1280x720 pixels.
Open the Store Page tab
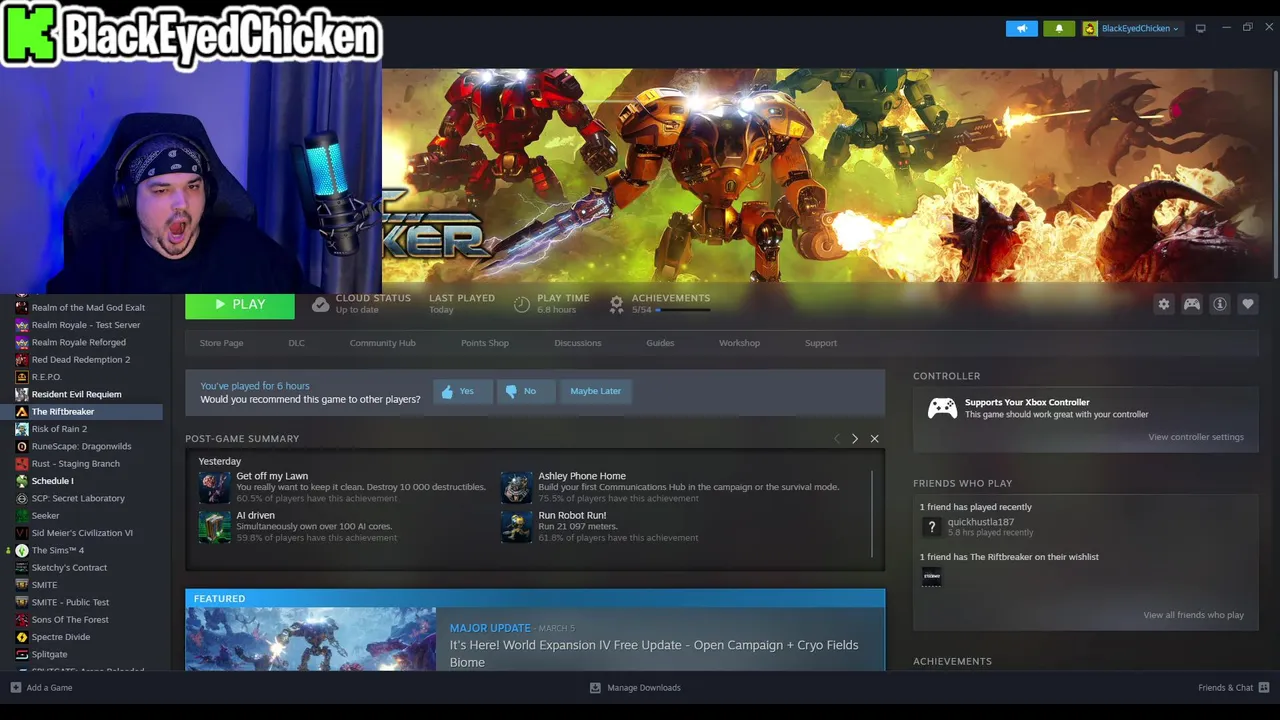pyautogui.click(x=221, y=343)
